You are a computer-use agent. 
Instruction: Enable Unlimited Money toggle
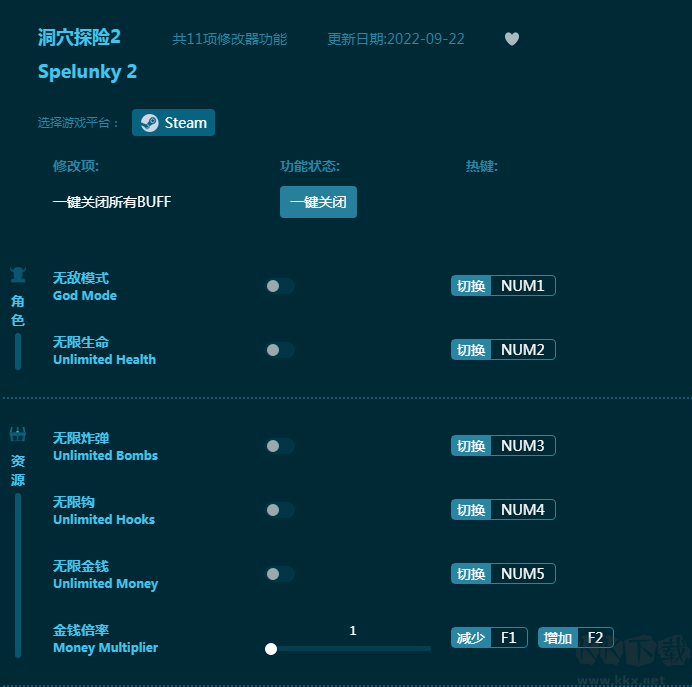(x=280, y=574)
